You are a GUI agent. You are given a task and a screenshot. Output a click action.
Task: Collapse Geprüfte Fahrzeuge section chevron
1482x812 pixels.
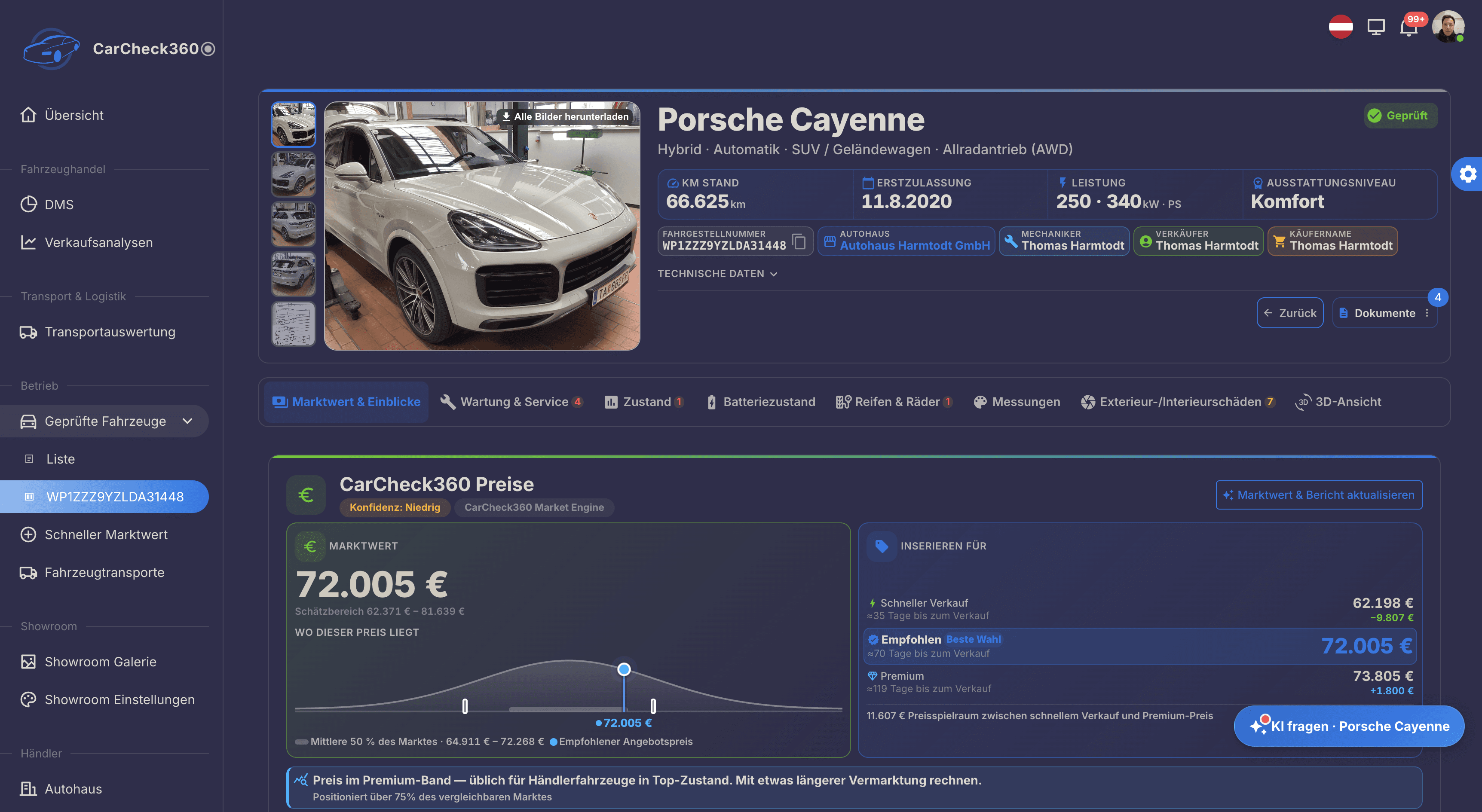click(187, 421)
